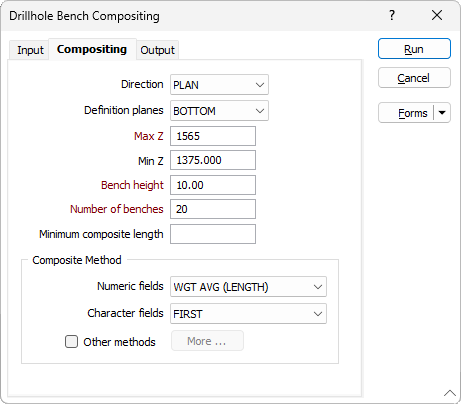The image size is (461, 404).
Task: Expand the Numeric fields combo box
Action: (x=248, y=287)
